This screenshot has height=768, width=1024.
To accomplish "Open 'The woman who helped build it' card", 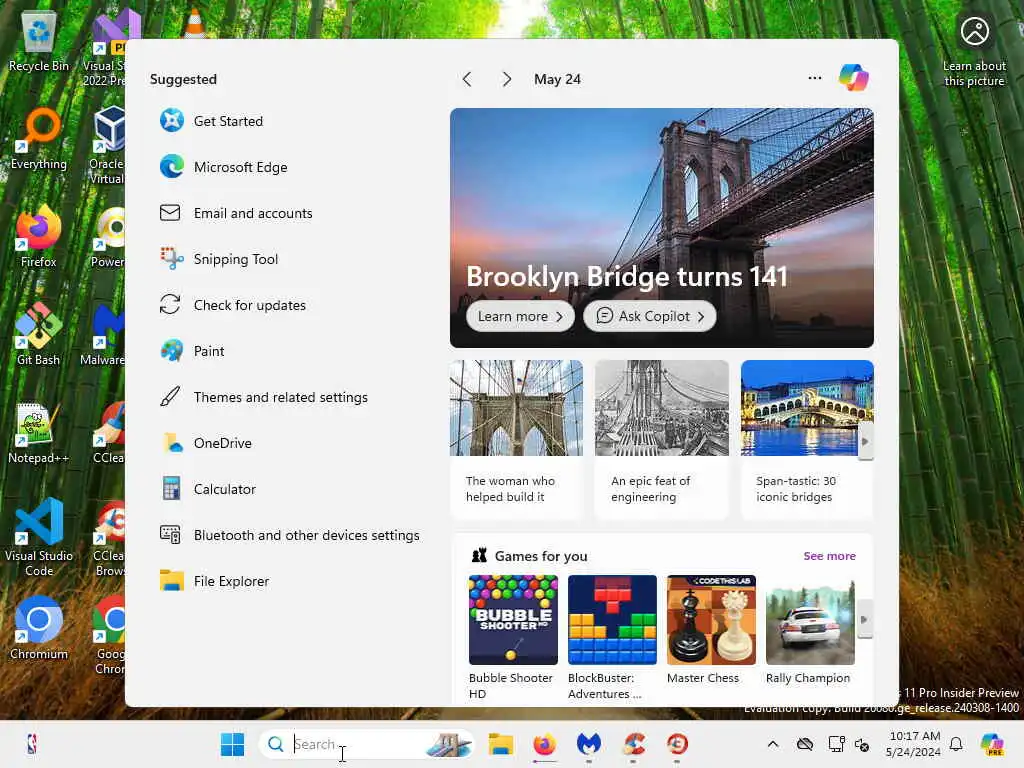I will 516,439.
